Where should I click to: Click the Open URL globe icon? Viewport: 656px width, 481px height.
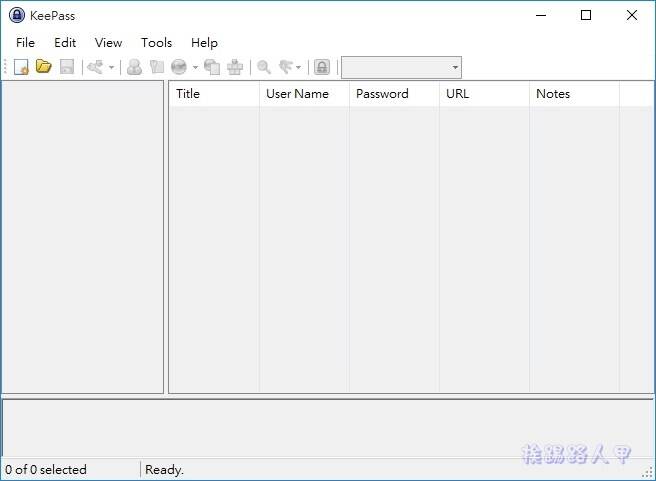pyautogui.click(x=179, y=67)
